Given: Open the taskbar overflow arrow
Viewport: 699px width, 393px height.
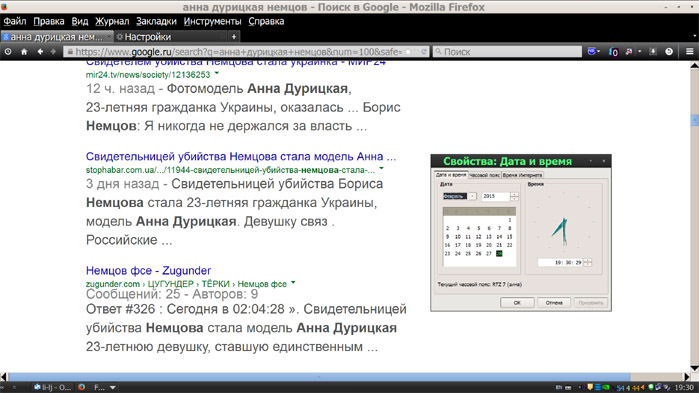Looking at the screenshot, I should [113, 388].
